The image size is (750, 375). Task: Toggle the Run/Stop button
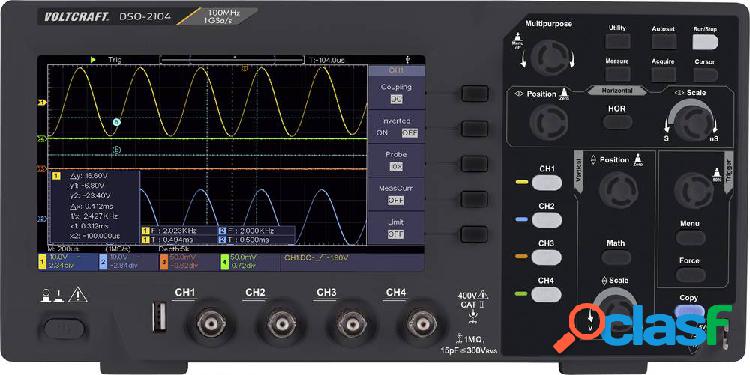pos(705,42)
